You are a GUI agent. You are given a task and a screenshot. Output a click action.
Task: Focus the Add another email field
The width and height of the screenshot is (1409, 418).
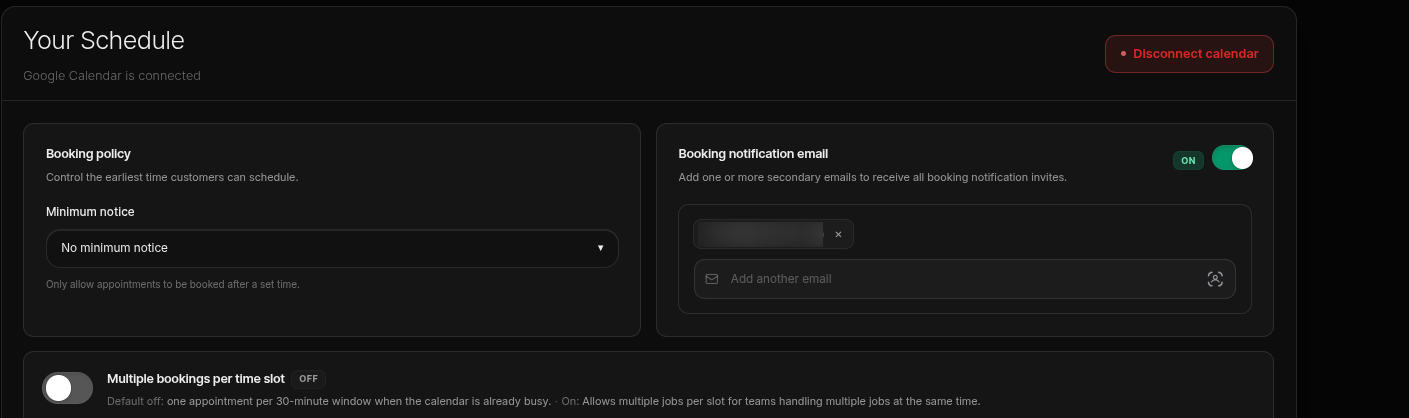tap(965, 279)
